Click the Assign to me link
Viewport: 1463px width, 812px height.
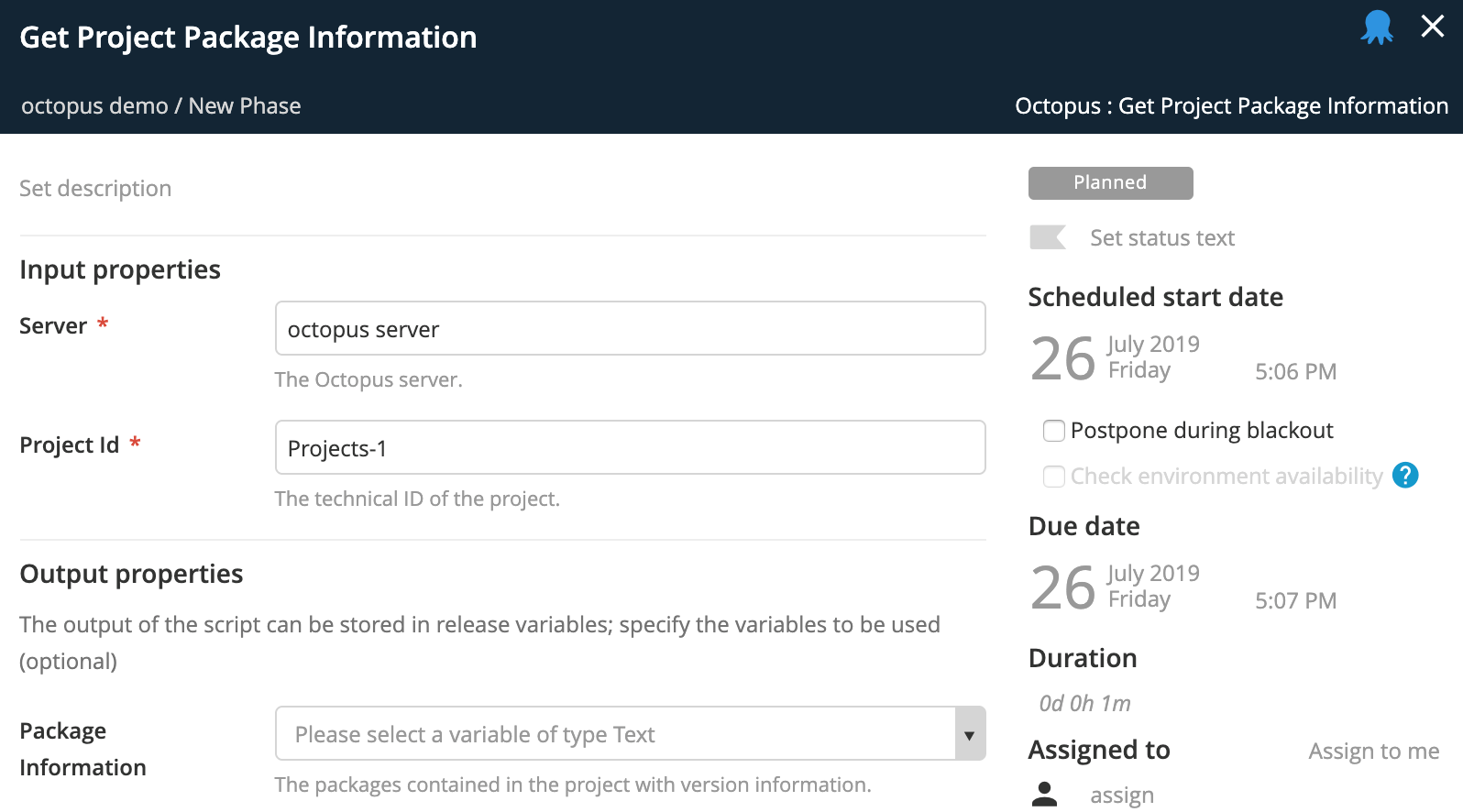click(x=1374, y=752)
